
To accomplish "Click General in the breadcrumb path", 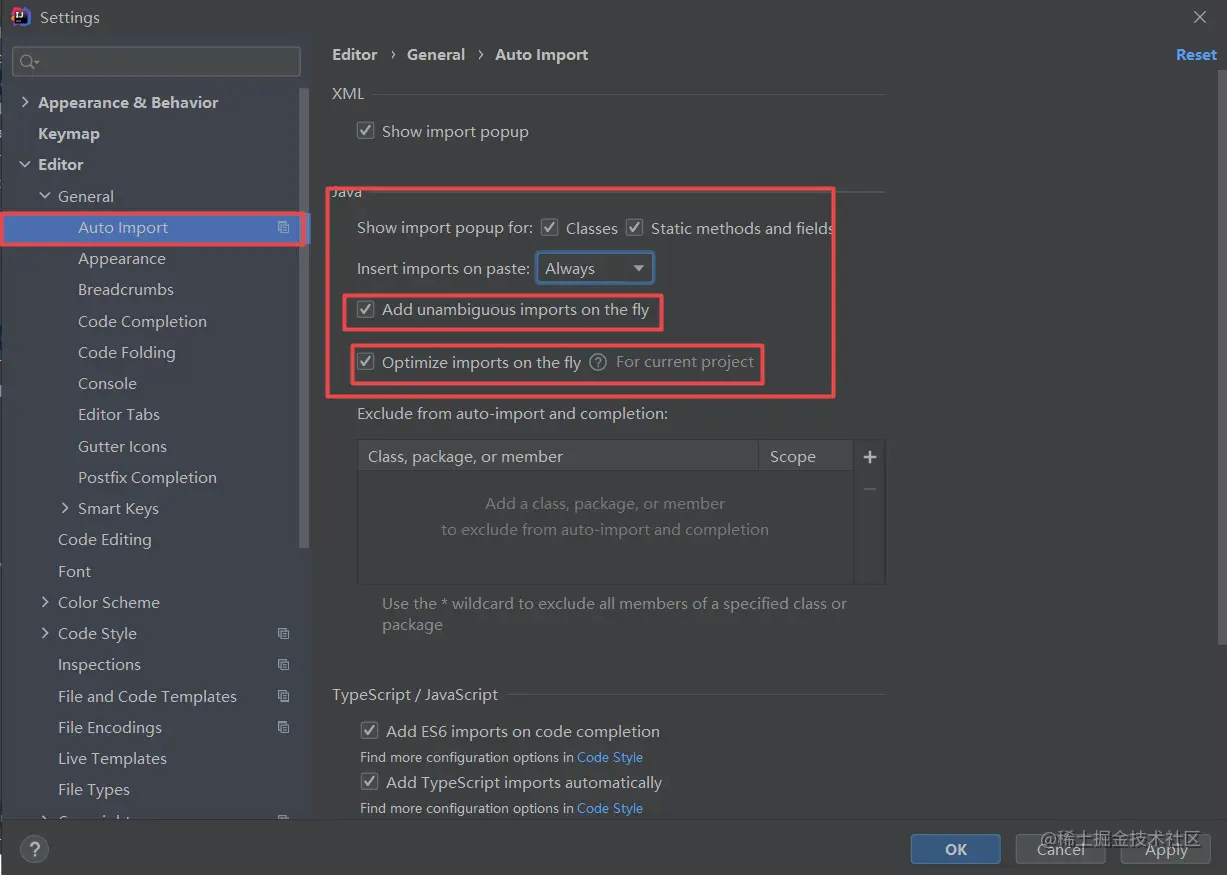I will click(436, 55).
